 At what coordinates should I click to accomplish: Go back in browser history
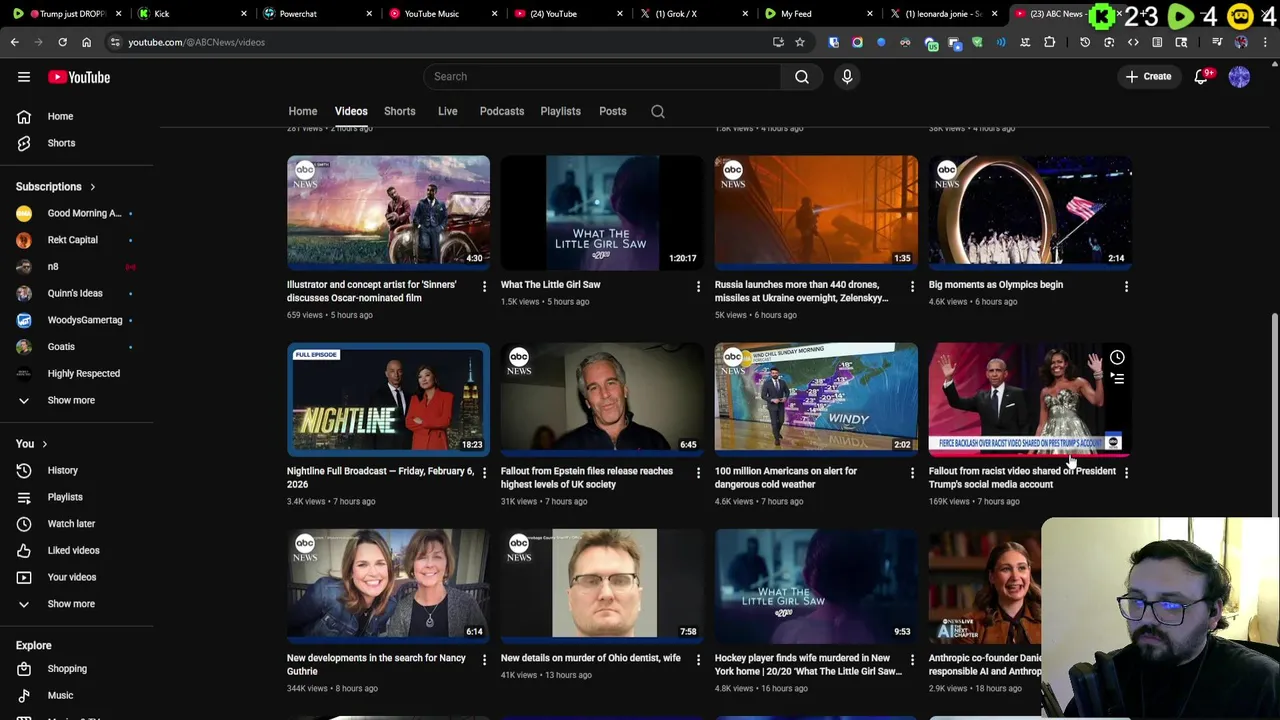pyautogui.click(x=14, y=42)
